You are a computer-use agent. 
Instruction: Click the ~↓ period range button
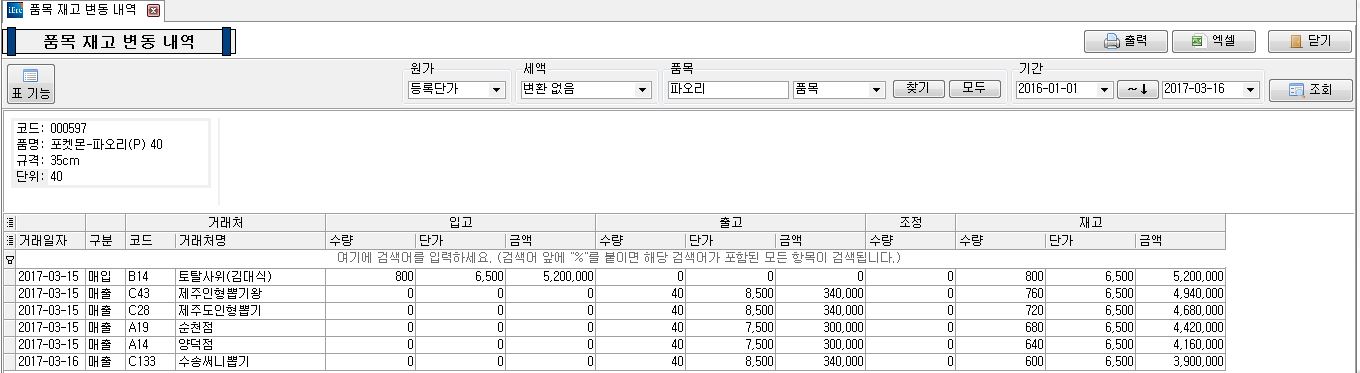(1137, 89)
